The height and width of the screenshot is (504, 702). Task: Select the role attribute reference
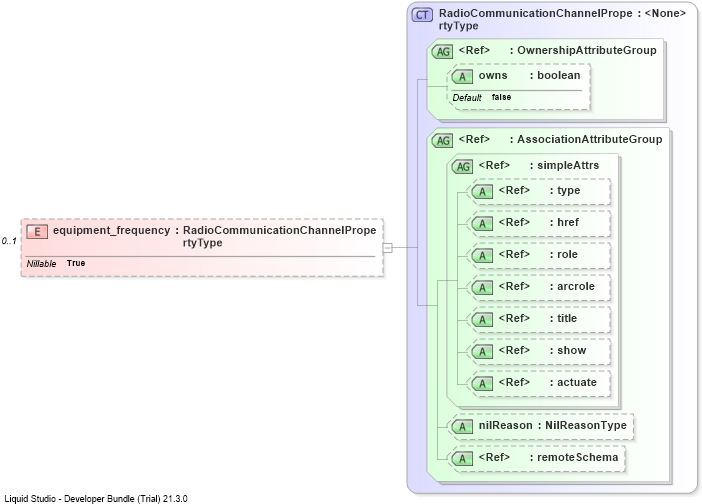(x=567, y=254)
